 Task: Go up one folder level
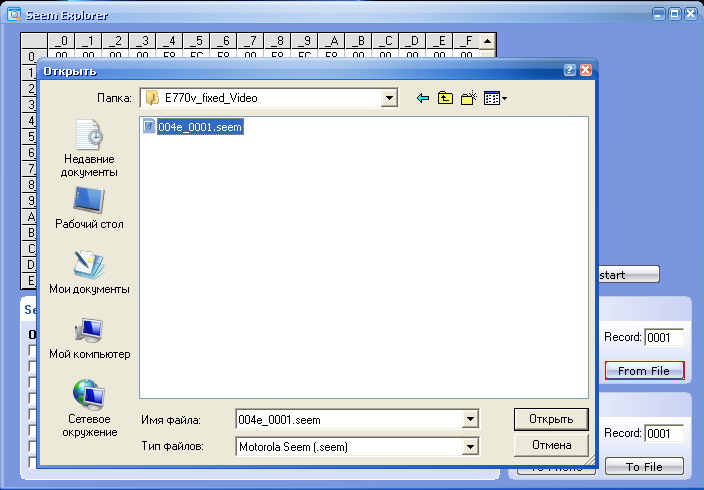tap(445, 98)
